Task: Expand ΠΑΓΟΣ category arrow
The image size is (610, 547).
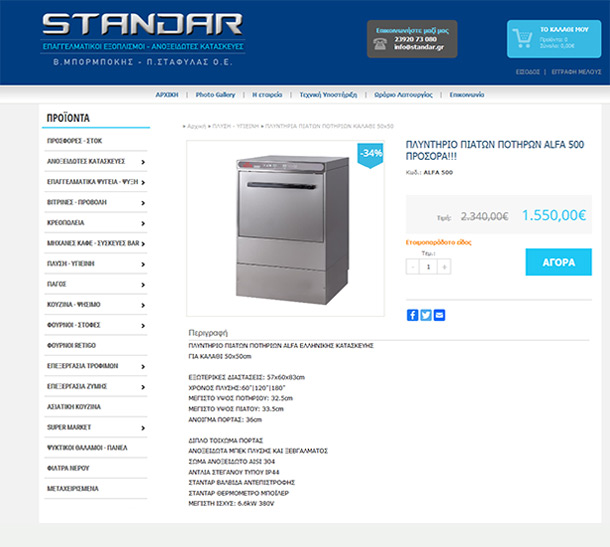Action: click(143, 285)
